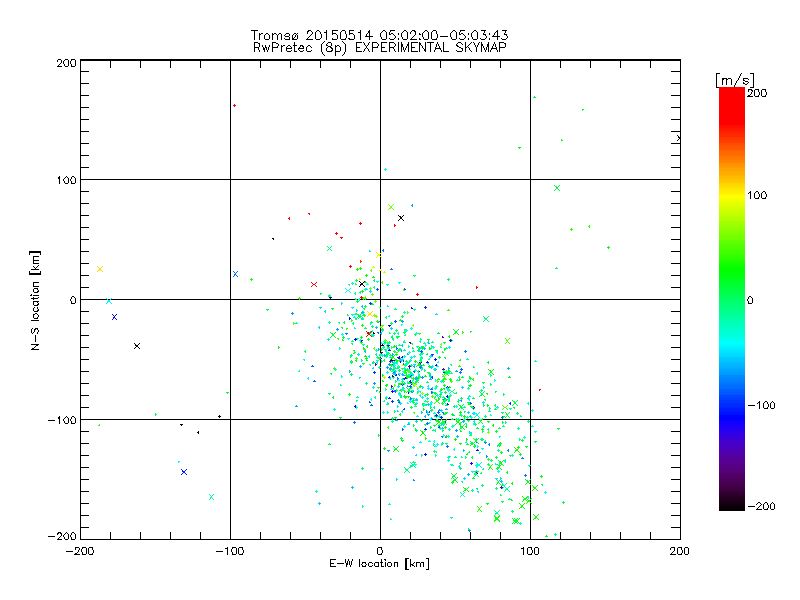The width and height of the screenshot is (800, 600).
Task: Click the 0 tick label on E-W axis
Action: point(380,551)
